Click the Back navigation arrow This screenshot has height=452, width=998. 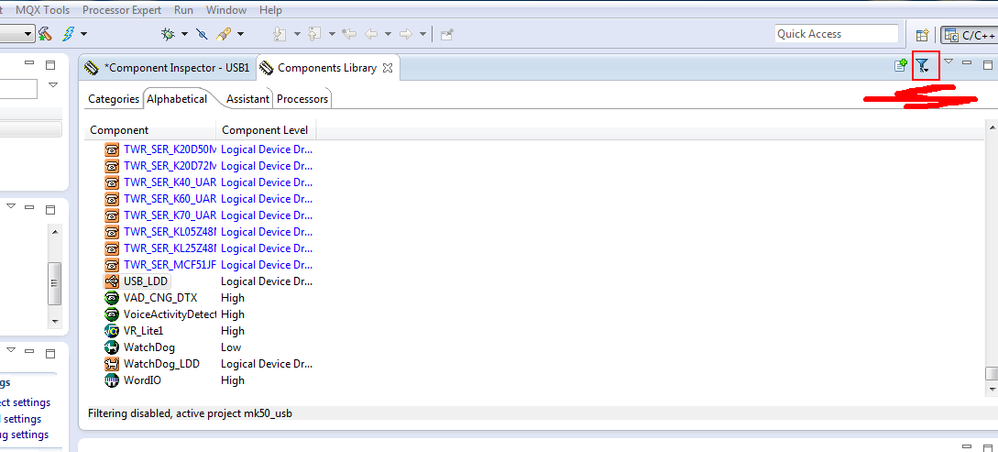371,34
